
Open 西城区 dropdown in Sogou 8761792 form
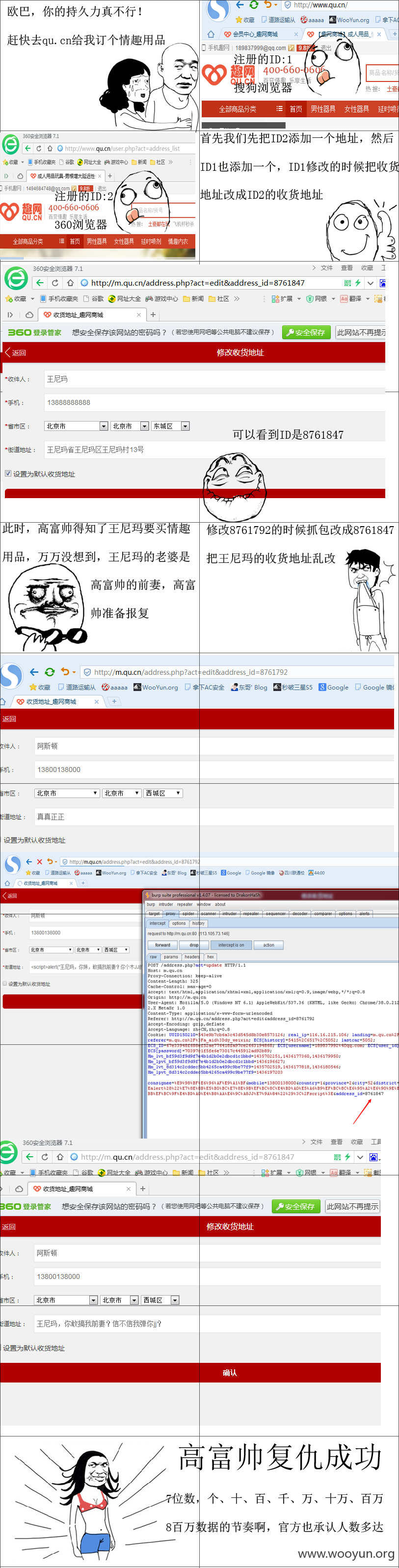163,793
